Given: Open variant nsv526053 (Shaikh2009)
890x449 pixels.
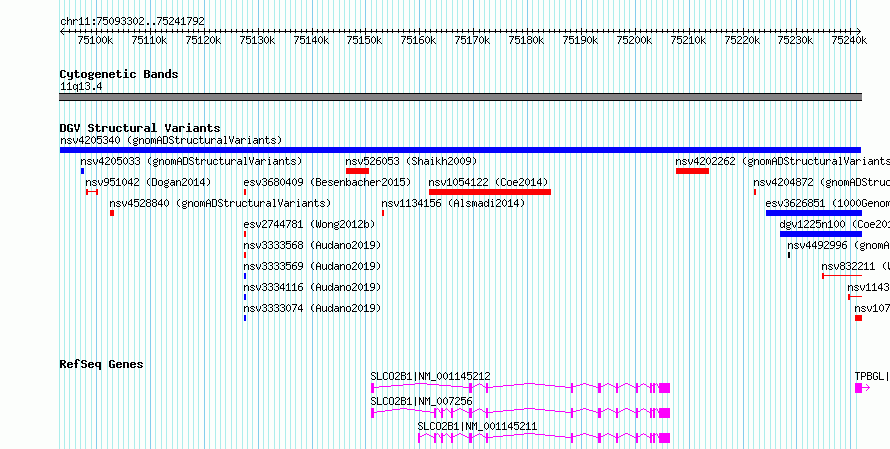Looking at the screenshot, I should [x=412, y=161].
